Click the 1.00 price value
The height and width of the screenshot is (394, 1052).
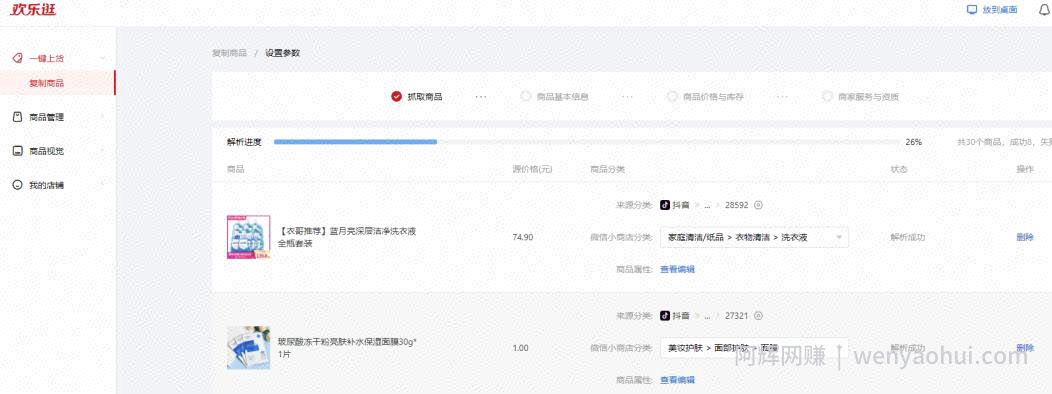coord(520,348)
